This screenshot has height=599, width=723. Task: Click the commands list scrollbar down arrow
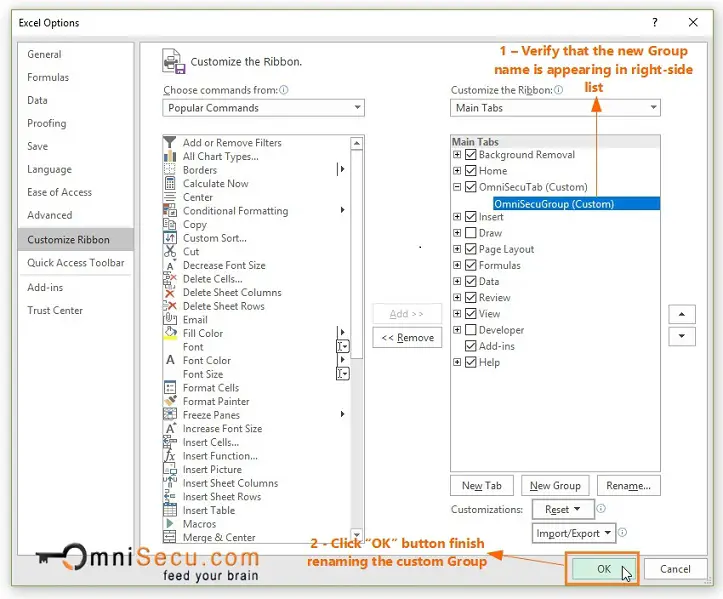coord(356,535)
